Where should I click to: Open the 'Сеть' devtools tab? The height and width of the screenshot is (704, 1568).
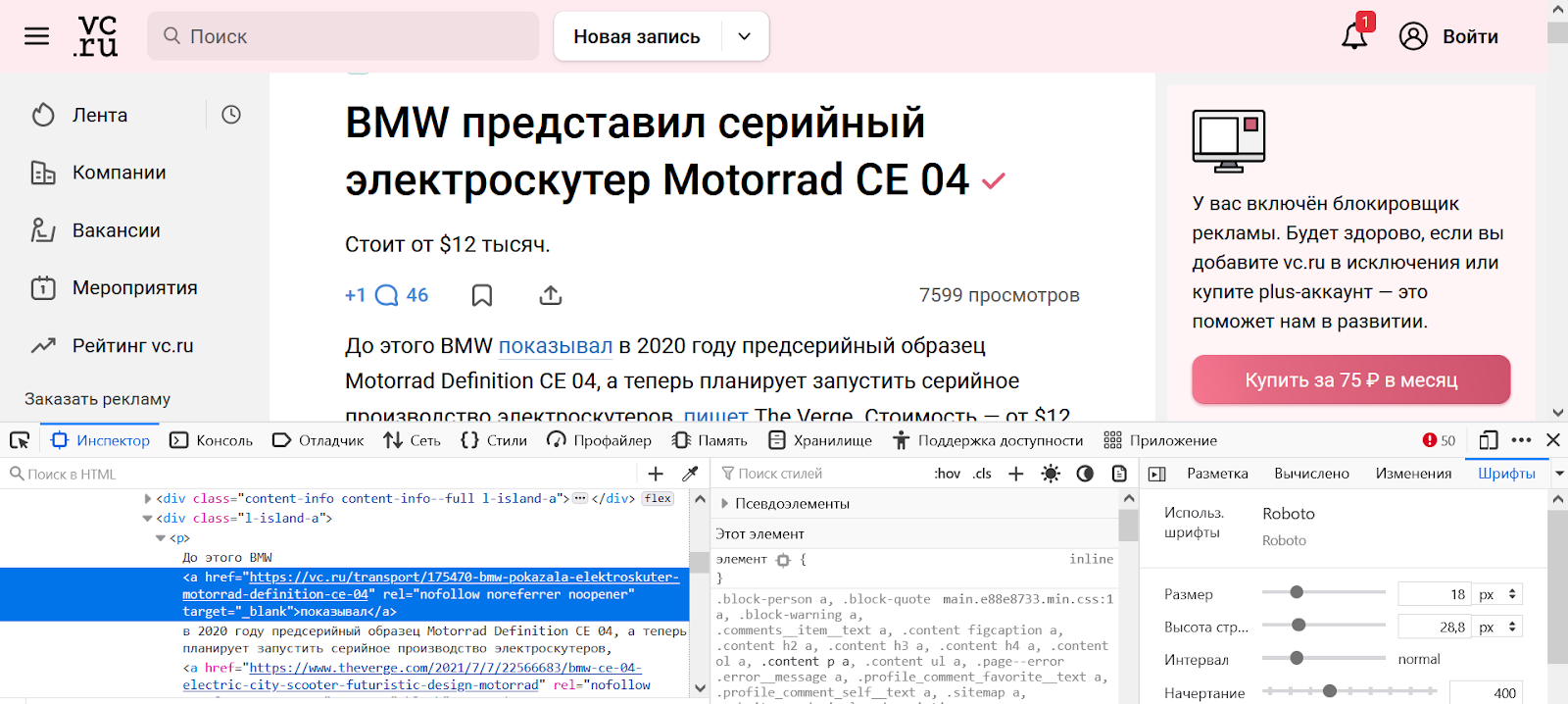pos(413,440)
